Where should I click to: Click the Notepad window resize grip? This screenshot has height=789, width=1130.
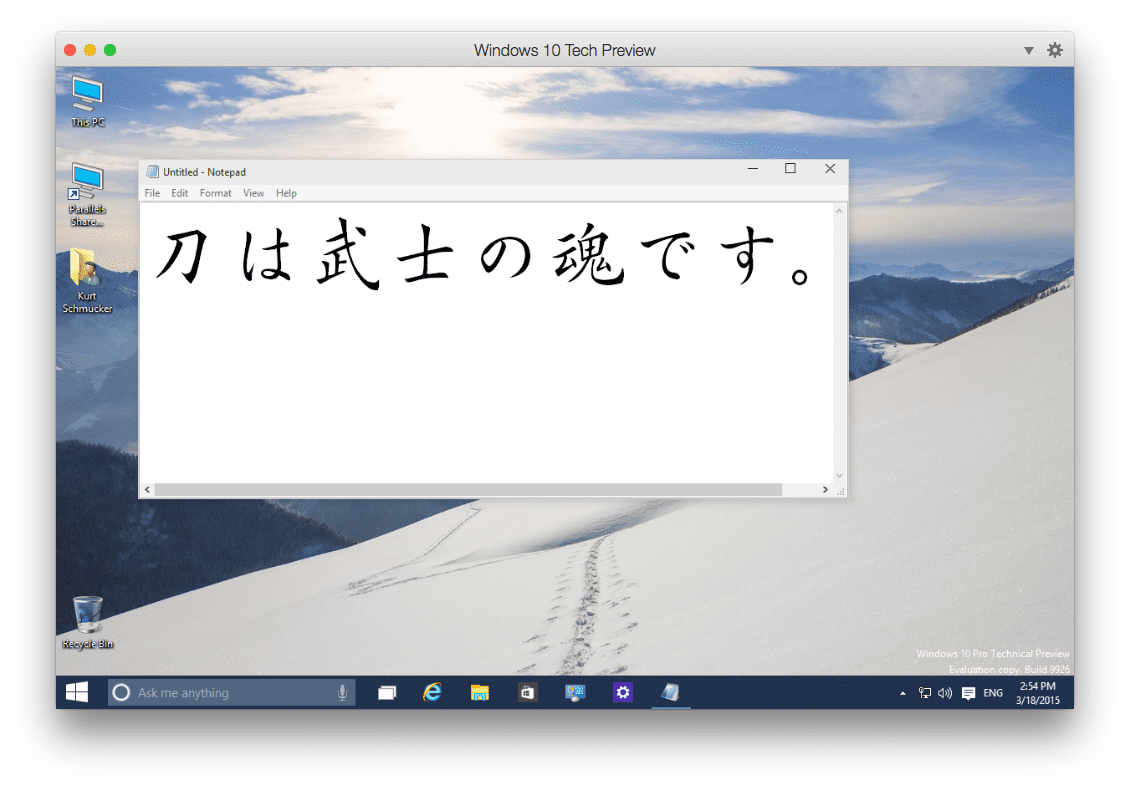pos(840,491)
